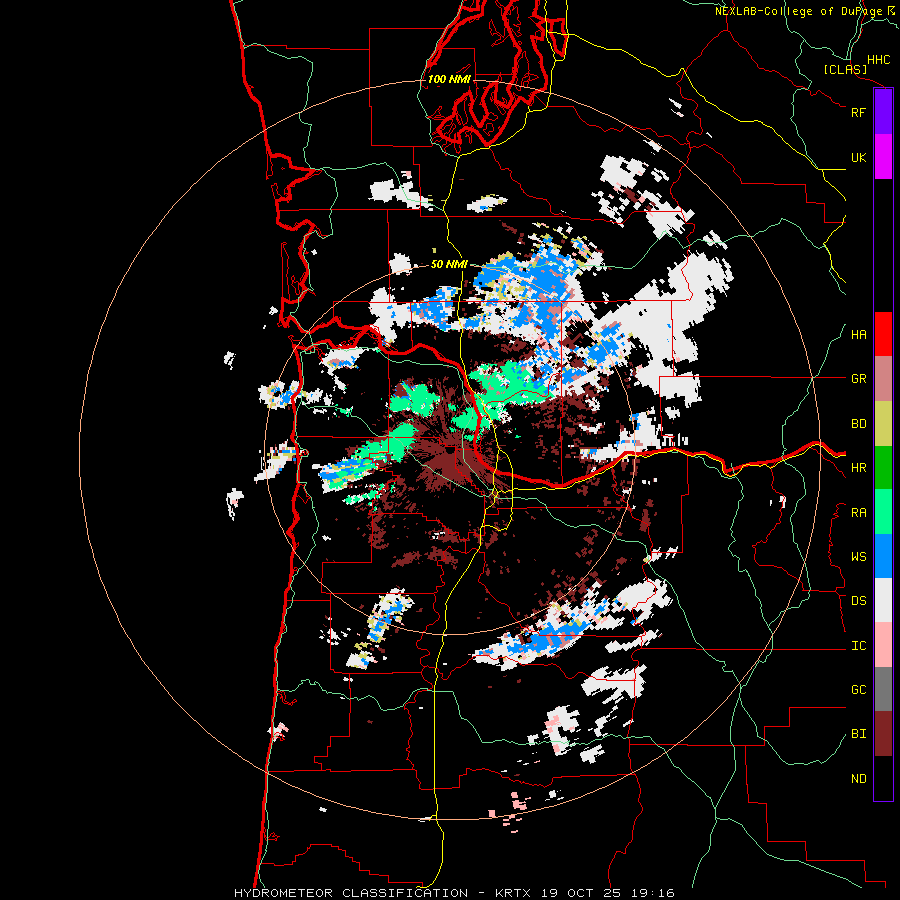Click the BD legend label
Viewport: 900px width, 900px height.
(x=858, y=424)
